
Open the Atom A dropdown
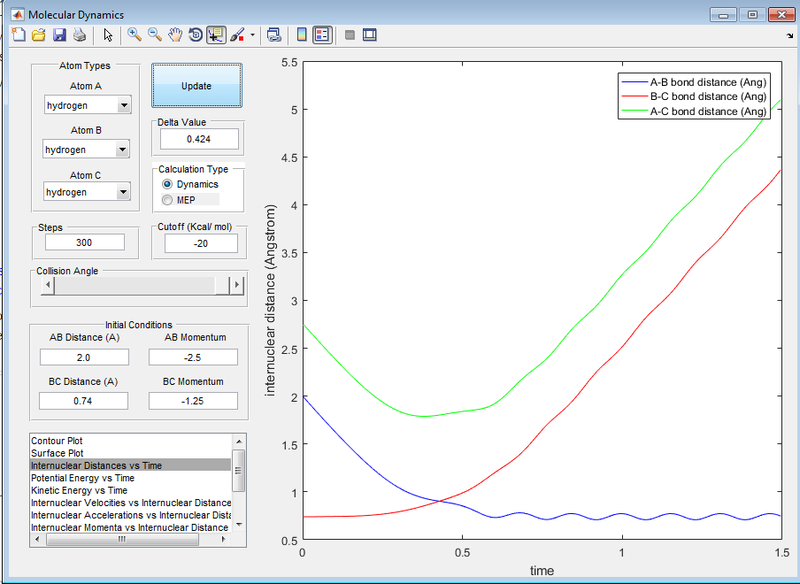click(x=88, y=106)
